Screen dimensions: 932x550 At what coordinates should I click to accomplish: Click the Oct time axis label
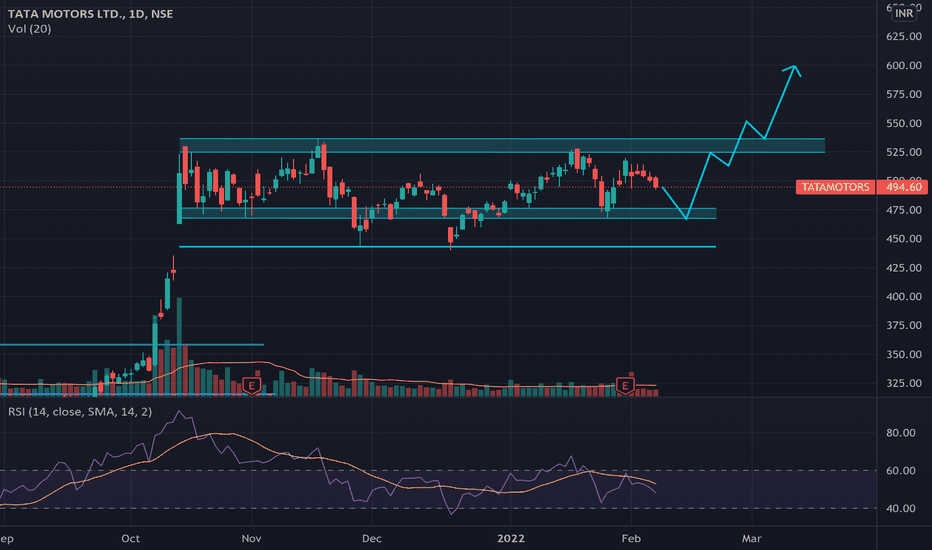[130, 538]
